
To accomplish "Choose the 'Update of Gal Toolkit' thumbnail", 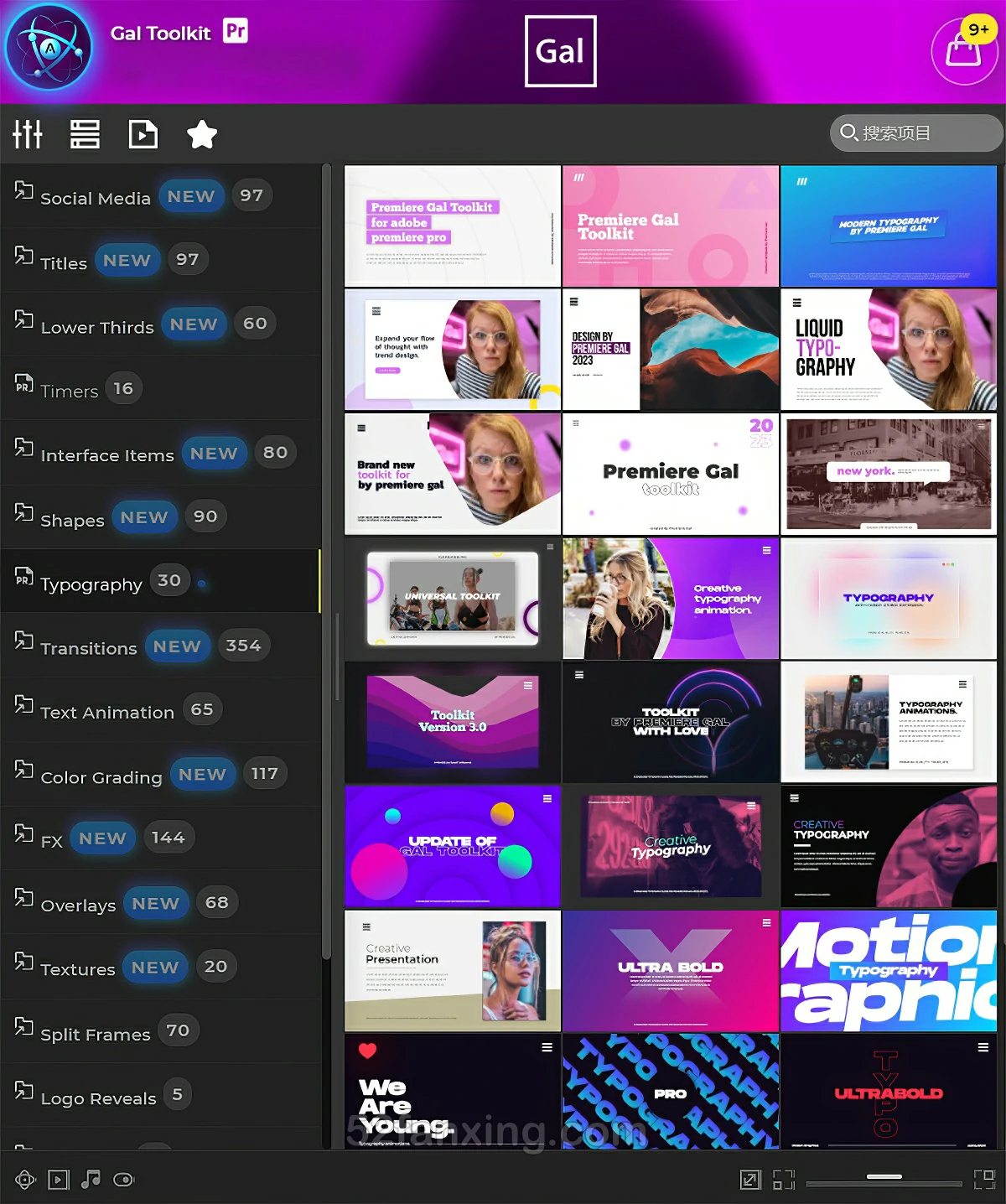I will pyautogui.click(x=453, y=846).
